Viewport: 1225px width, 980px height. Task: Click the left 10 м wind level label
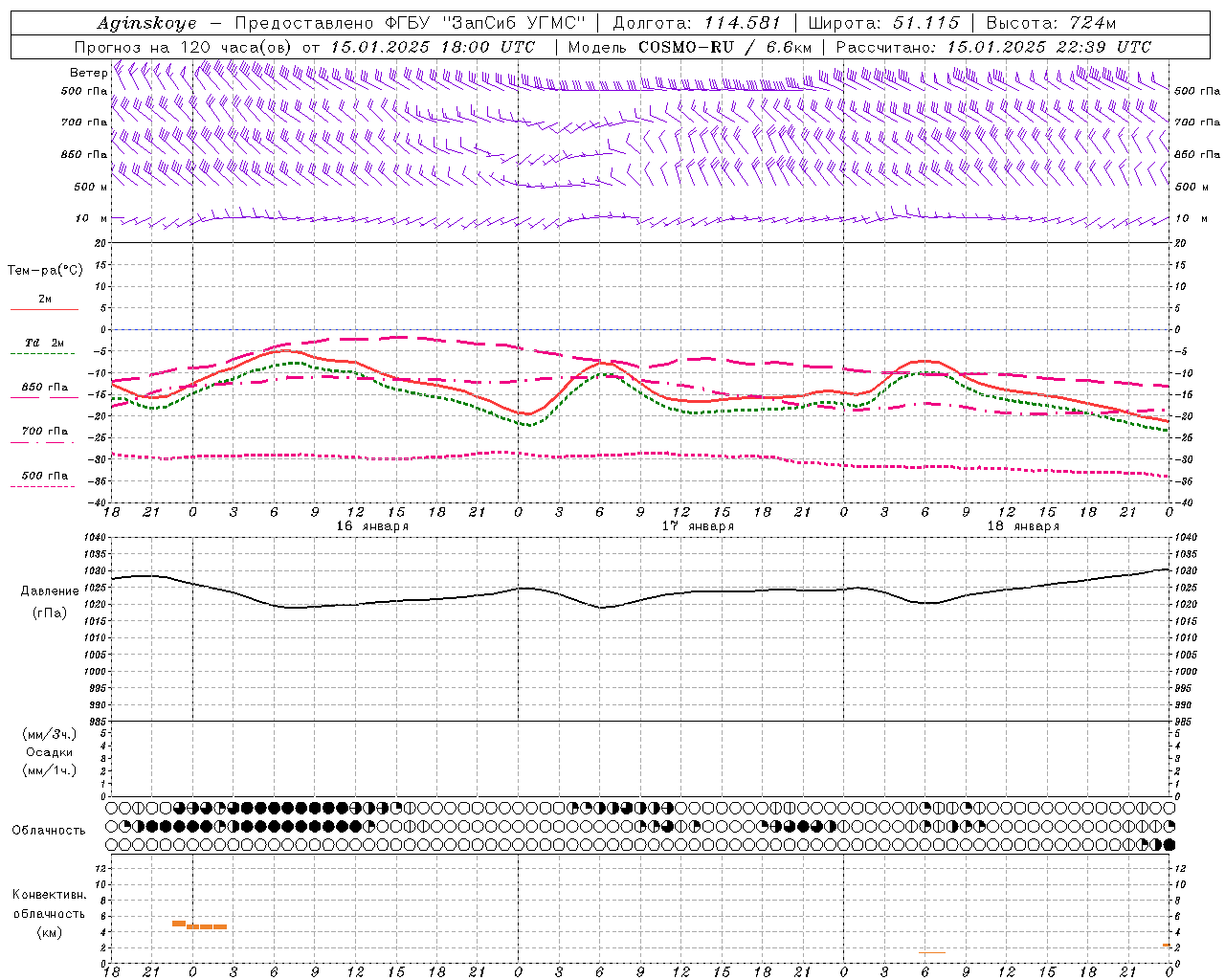pos(92,218)
